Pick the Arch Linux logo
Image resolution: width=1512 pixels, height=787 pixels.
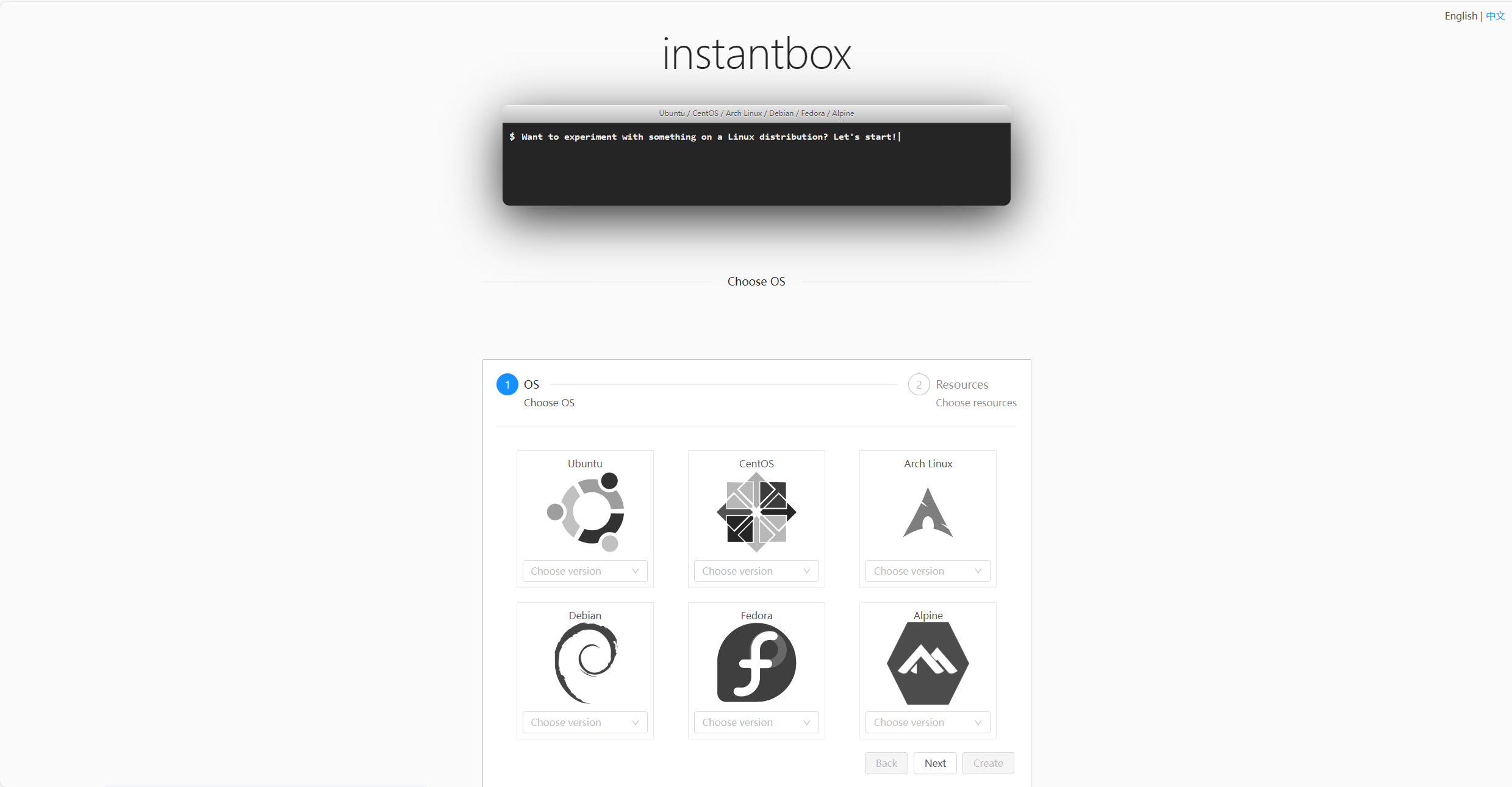[x=928, y=512]
